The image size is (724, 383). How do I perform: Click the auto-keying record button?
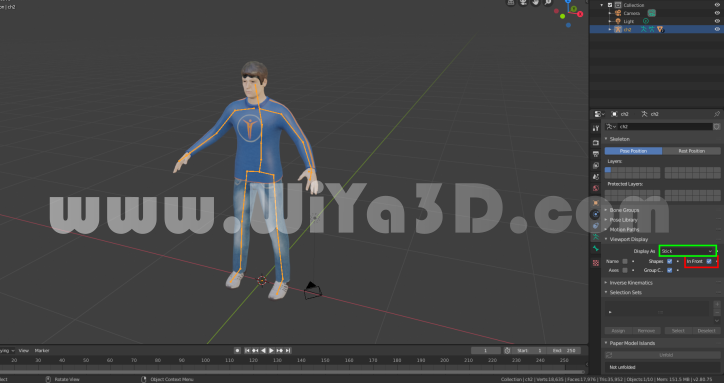237,351
